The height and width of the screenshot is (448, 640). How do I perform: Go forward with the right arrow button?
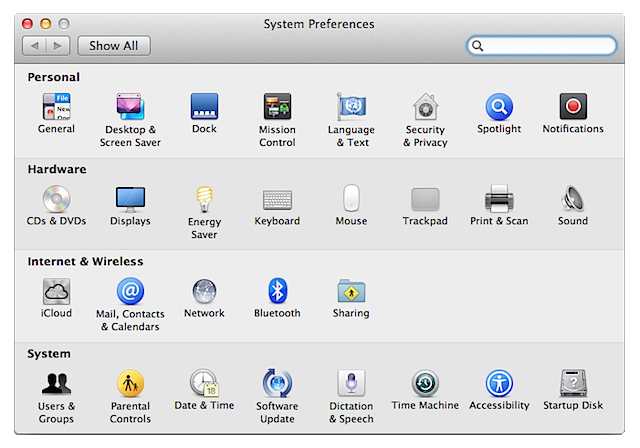(58, 46)
